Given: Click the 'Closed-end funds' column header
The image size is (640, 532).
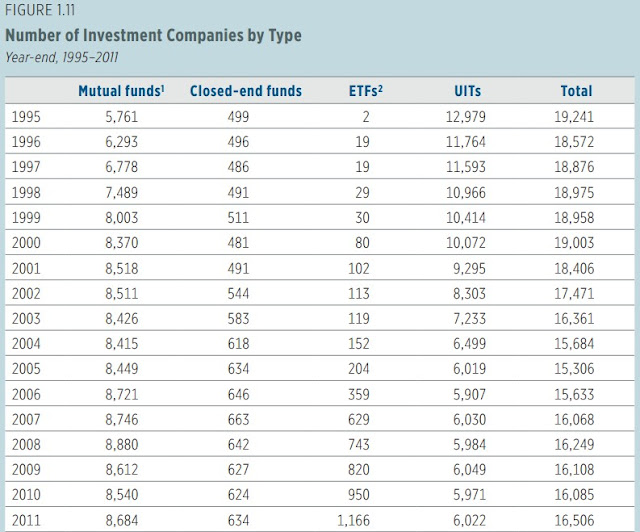Looking at the screenshot, I should pos(246,91).
